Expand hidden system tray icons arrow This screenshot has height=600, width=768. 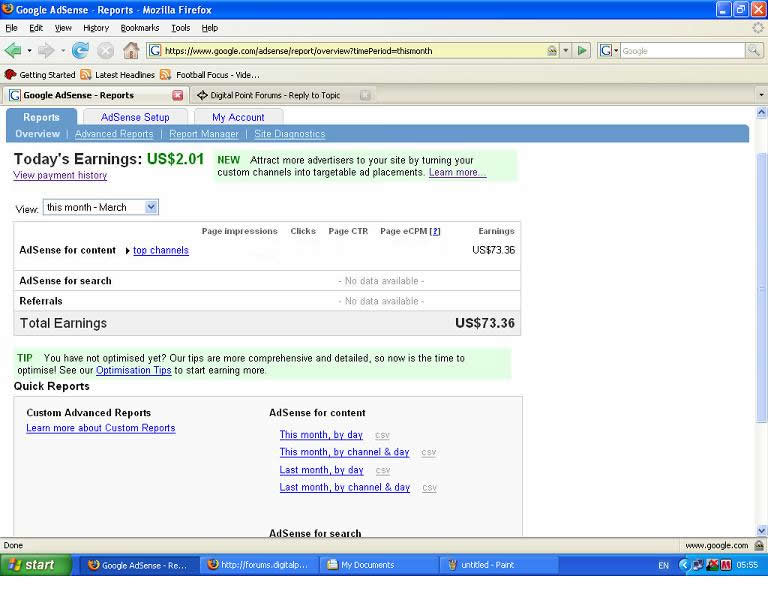684,565
